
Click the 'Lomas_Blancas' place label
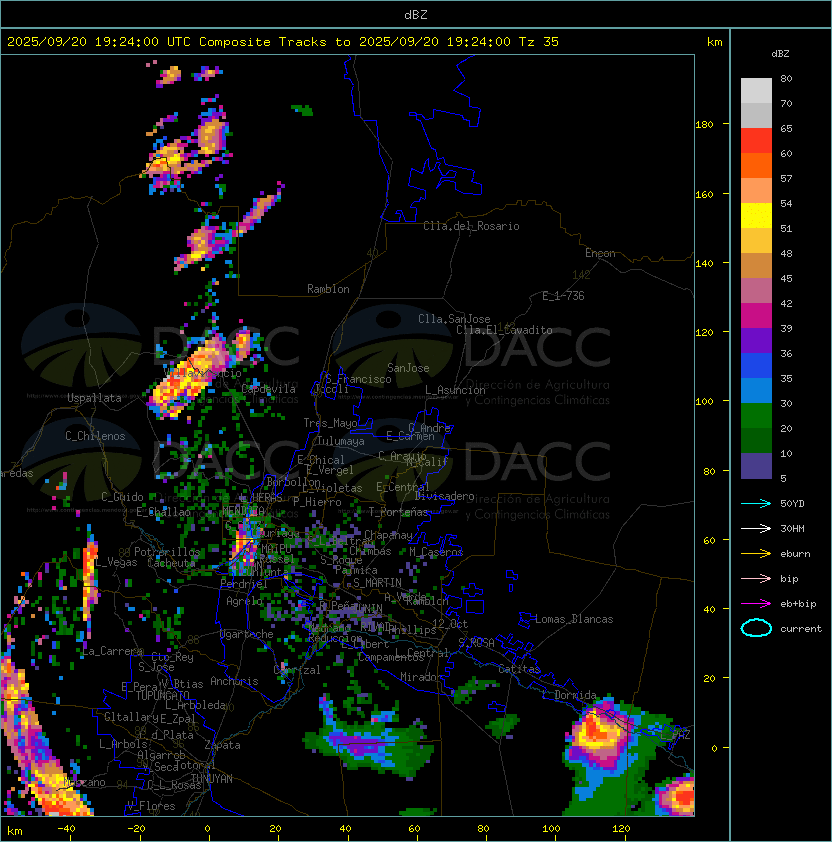[574, 619]
